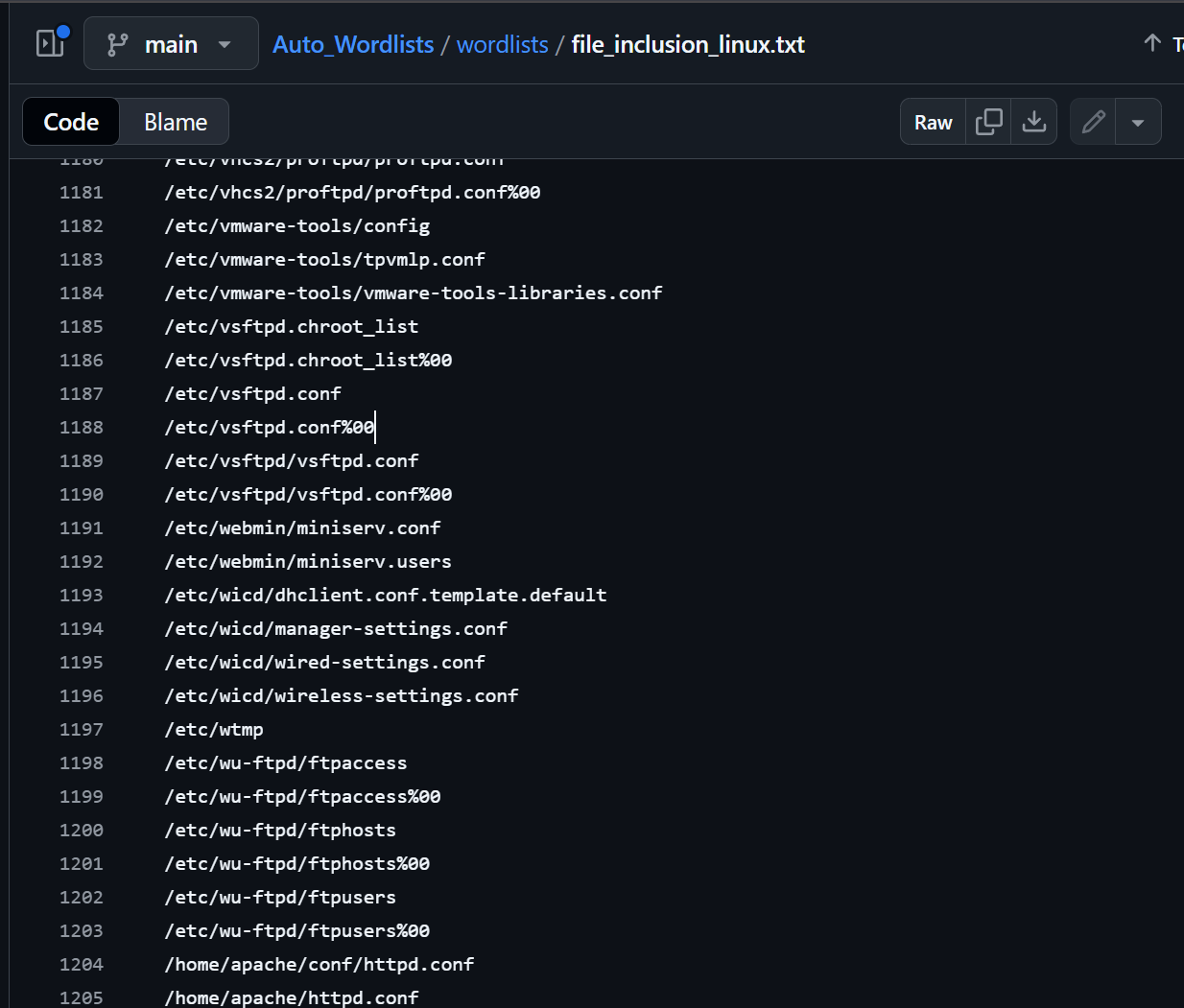Select line number 1188
The image size is (1184, 1008).
pyautogui.click(x=81, y=427)
